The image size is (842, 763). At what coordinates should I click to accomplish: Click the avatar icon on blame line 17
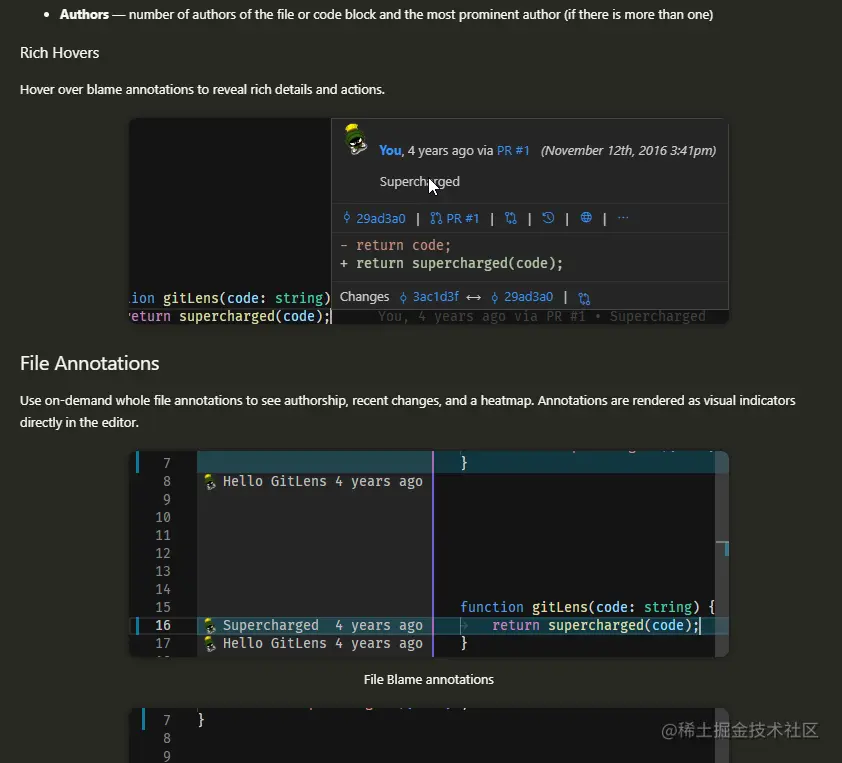pos(210,644)
